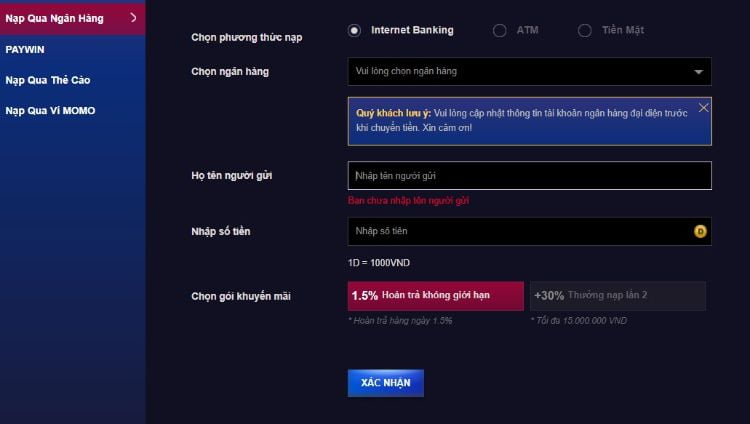
Task: Select the 1.5% Hoàn trả không giới hạn package
Action: pos(436,296)
